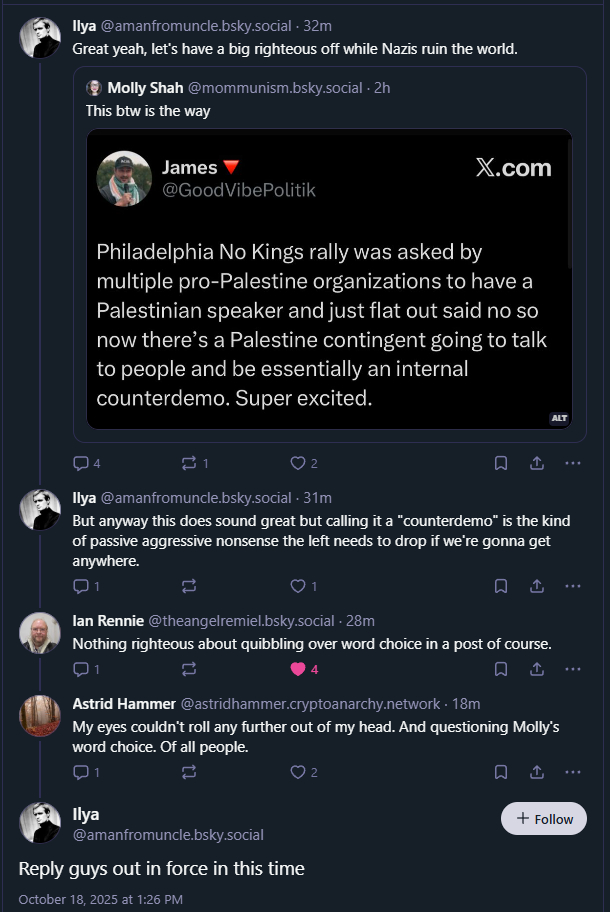Repost Ian Rennie's reply

187,669
